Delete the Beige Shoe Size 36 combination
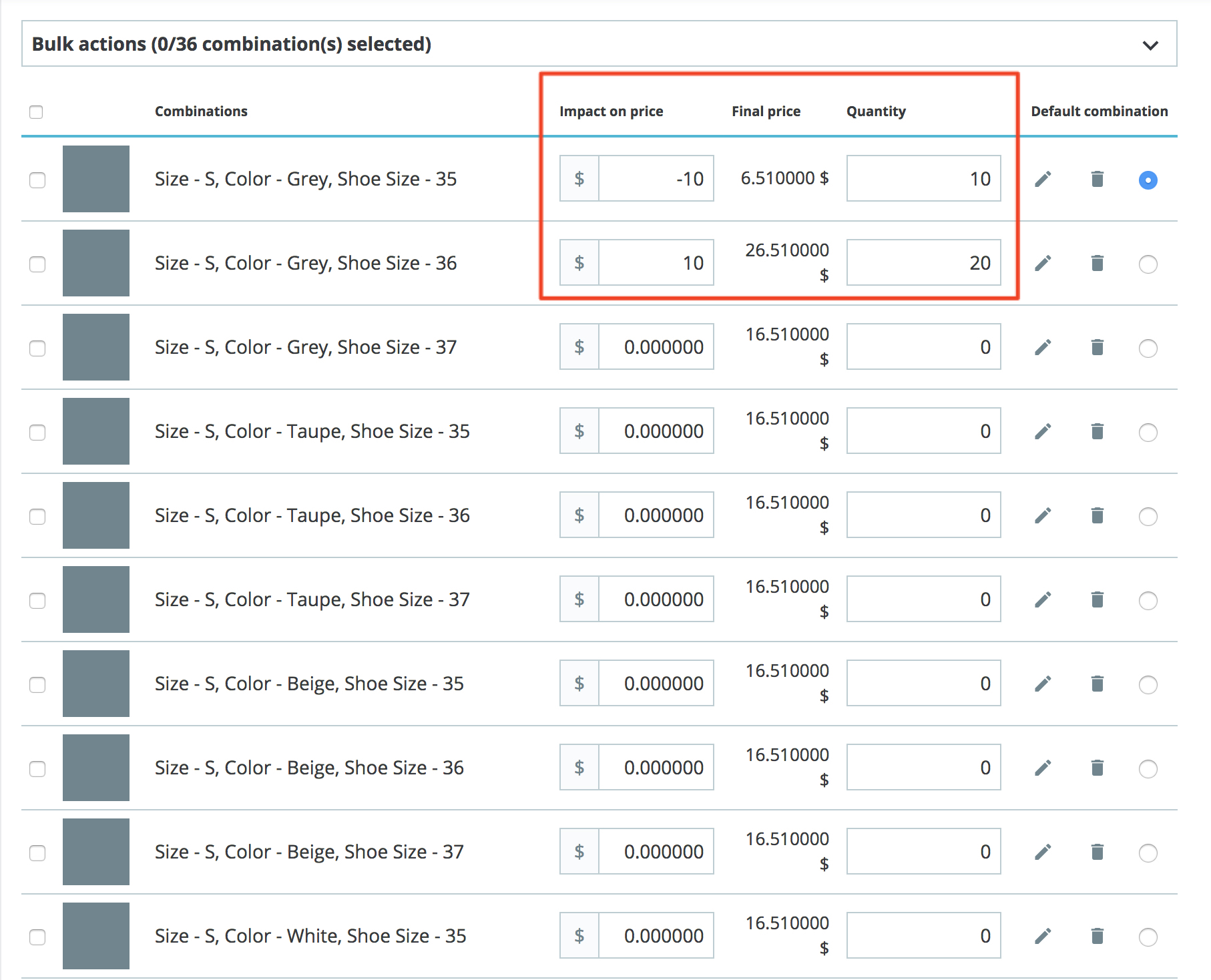The image size is (1211, 980). click(1097, 768)
